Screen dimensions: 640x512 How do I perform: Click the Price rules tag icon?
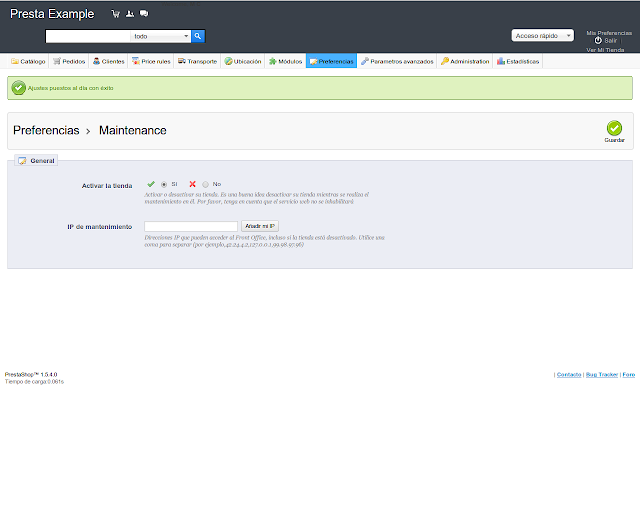click(x=136, y=61)
